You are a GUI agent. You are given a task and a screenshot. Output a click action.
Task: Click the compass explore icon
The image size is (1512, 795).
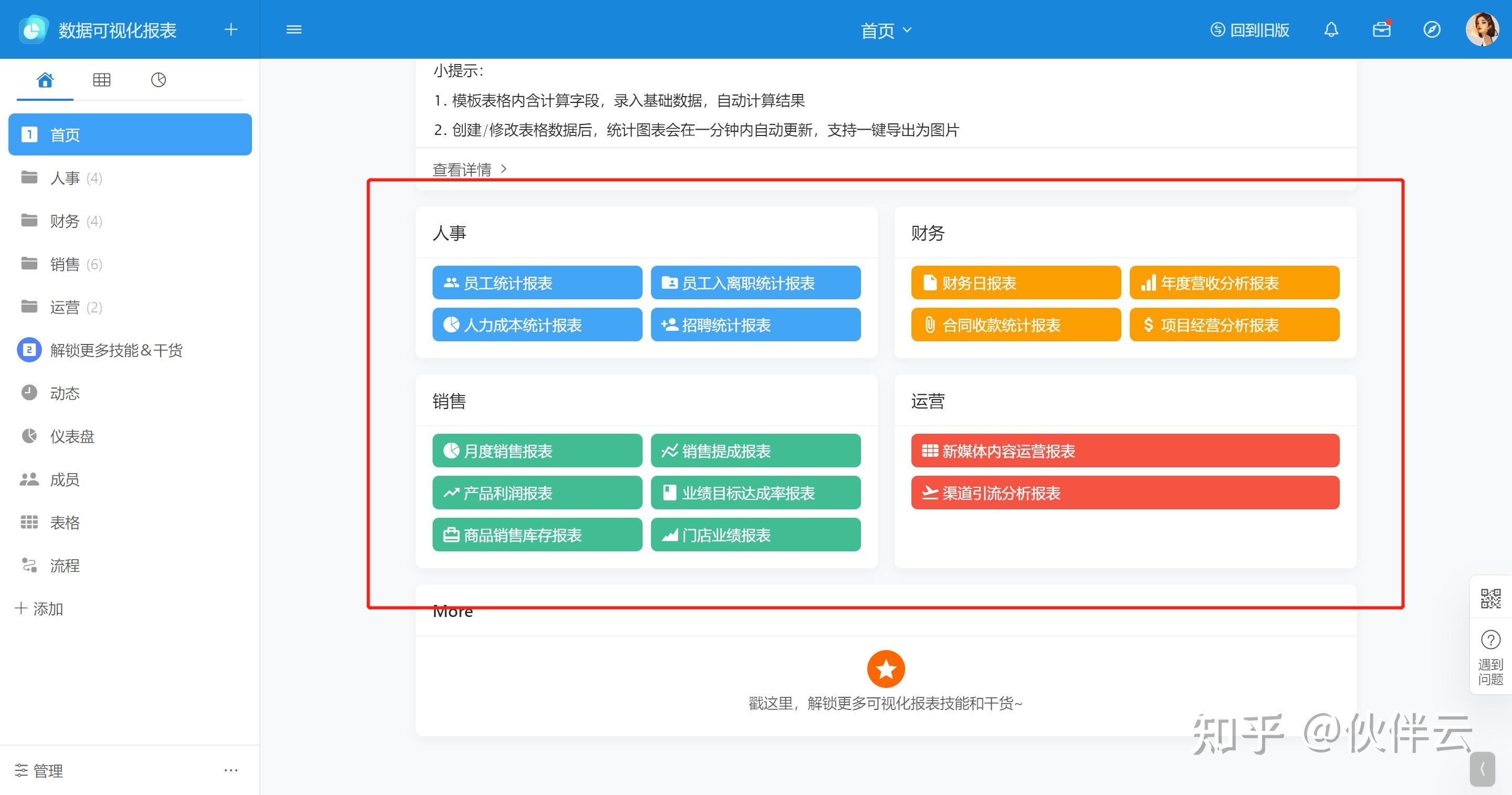(x=1432, y=29)
